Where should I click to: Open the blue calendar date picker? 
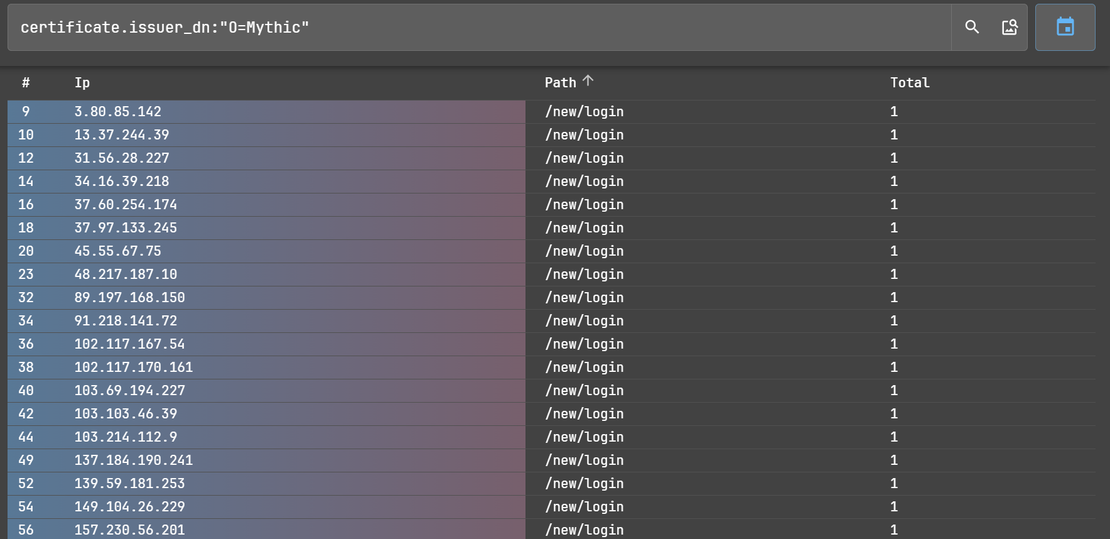(1065, 27)
